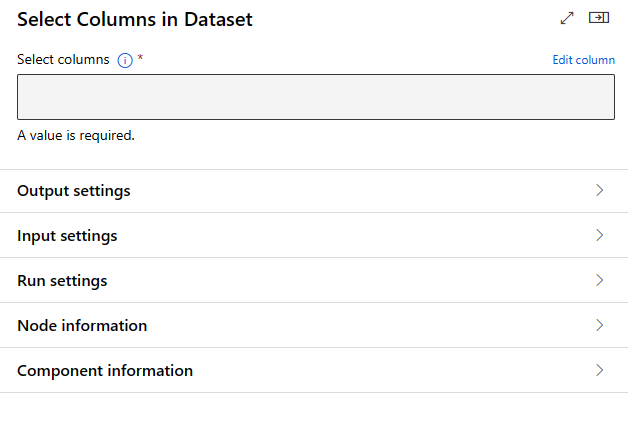628x434 pixels.
Task: Click the 'A value is required.' message
Action: pos(76,135)
